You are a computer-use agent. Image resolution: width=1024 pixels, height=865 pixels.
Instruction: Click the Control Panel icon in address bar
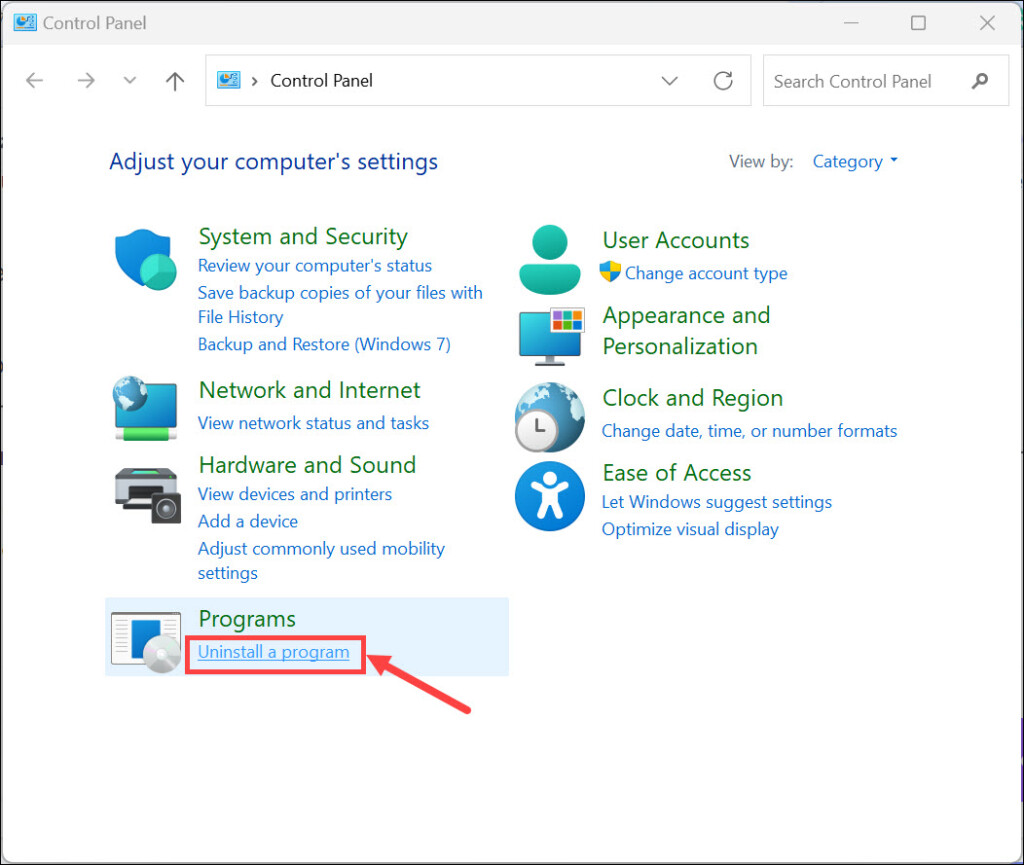(x=229, y=80)
